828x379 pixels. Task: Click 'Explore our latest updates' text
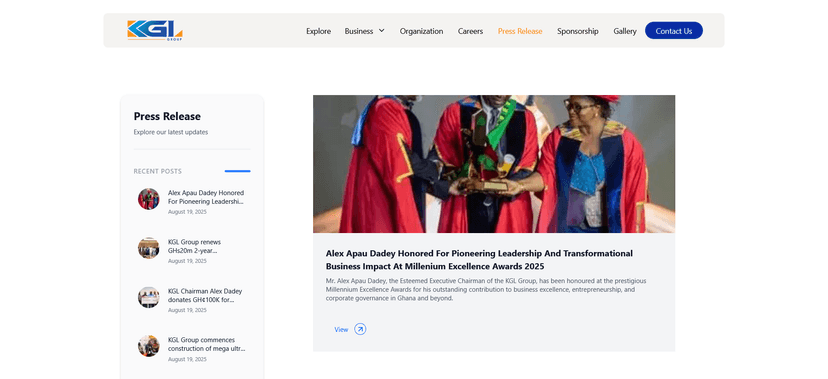tap(171, 132)
